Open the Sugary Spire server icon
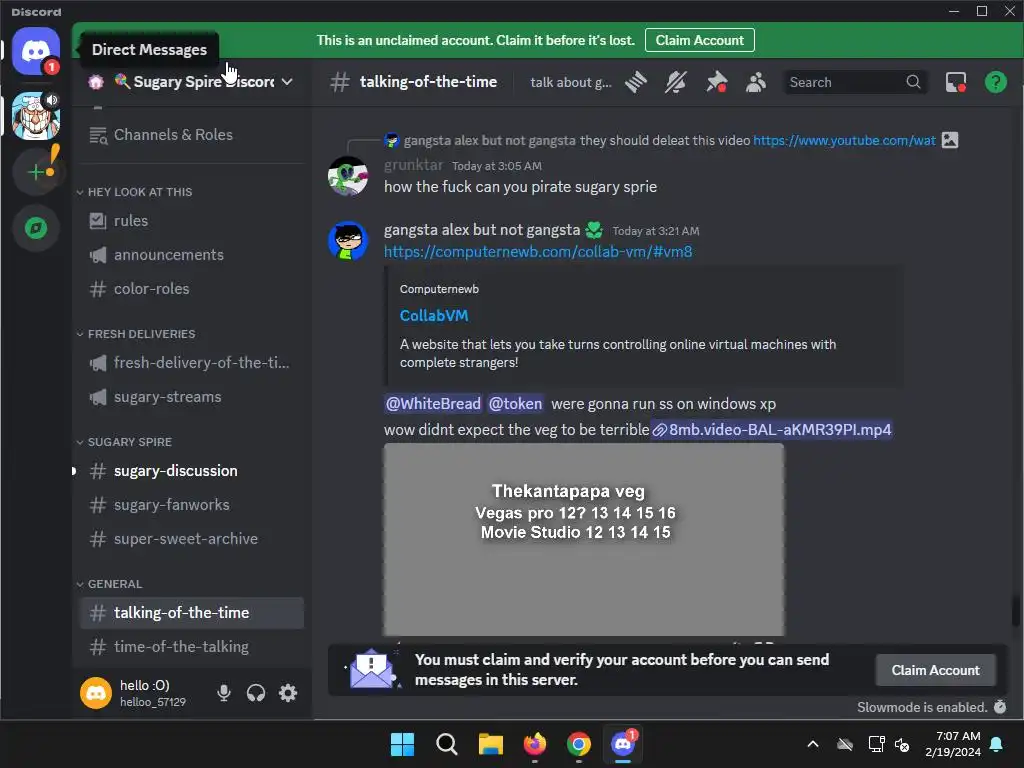The image size is (1024, 768). tap(36, 116)
